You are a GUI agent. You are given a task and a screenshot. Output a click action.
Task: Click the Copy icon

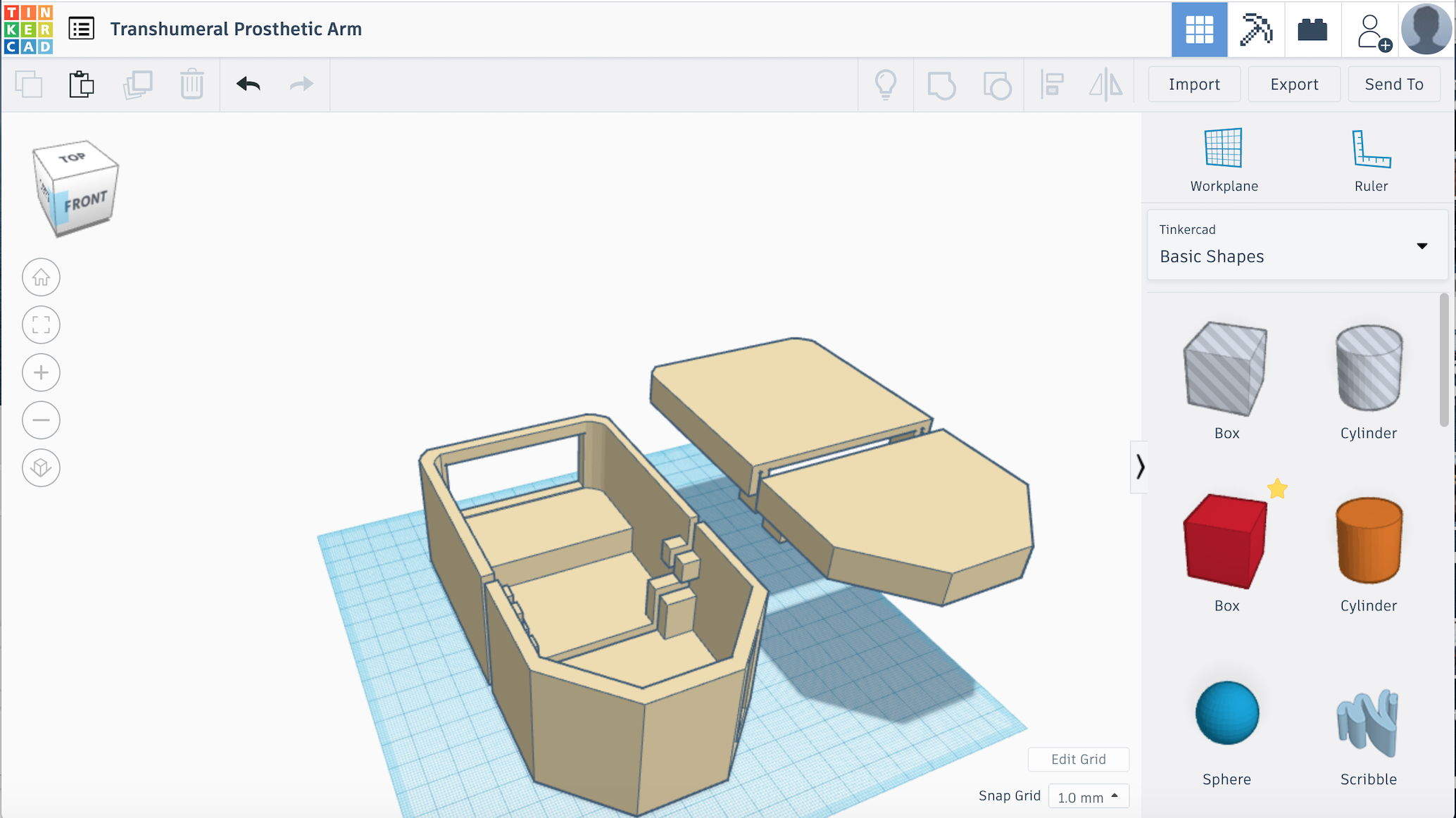tap(29, 84)
